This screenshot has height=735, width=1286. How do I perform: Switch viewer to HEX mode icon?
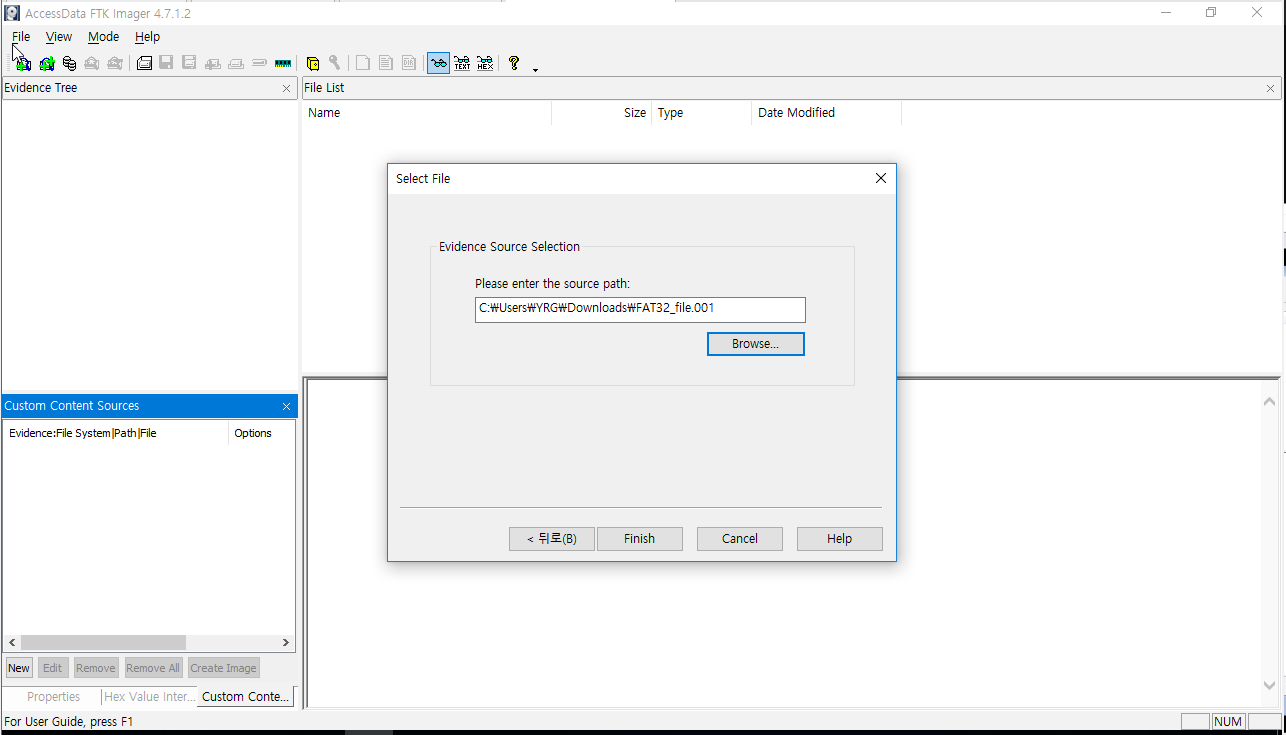click(485, 63)
